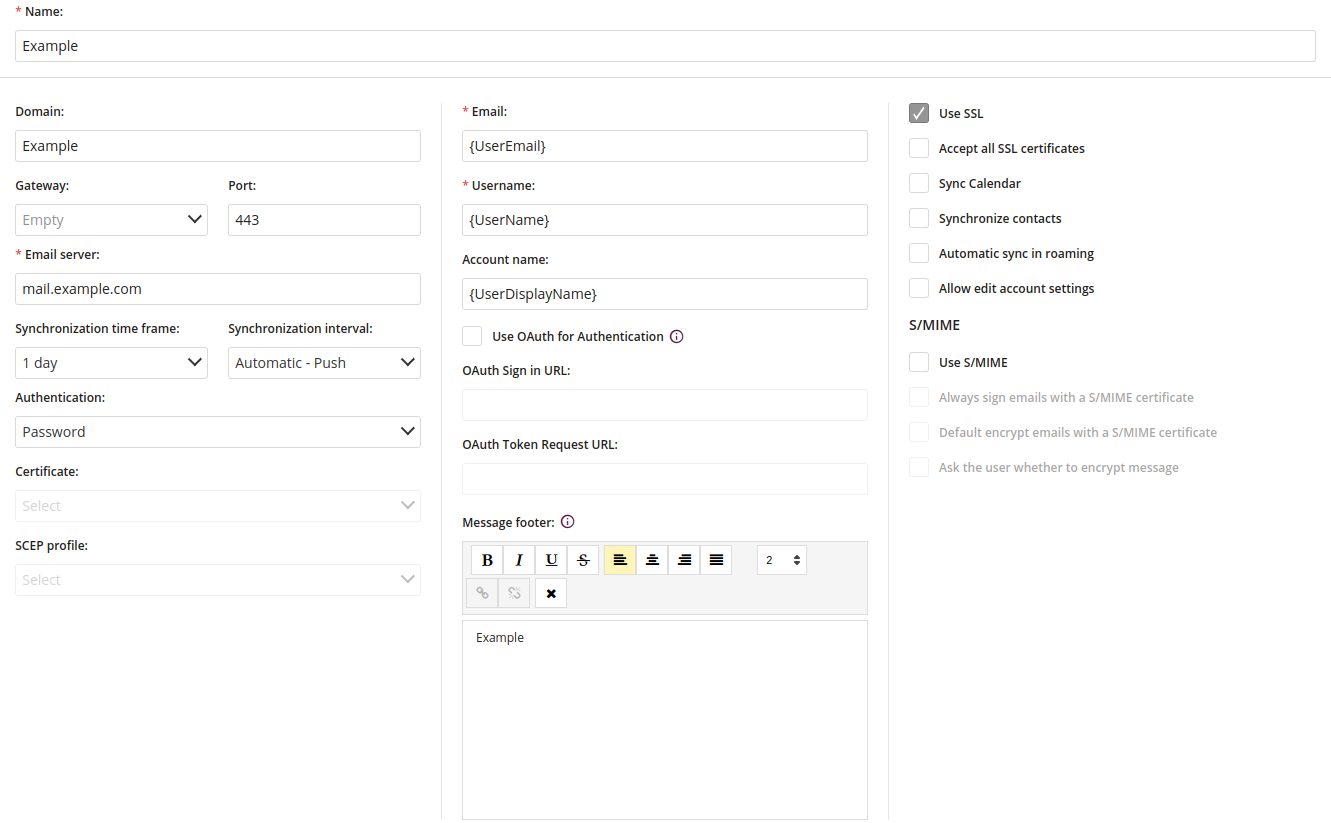
Task: Open Synchronization interval dropdown
Action: click(324, 363)
